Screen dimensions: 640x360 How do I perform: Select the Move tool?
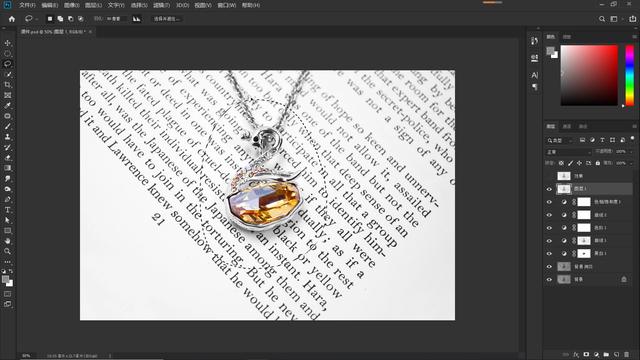click(x=8, y=43)
